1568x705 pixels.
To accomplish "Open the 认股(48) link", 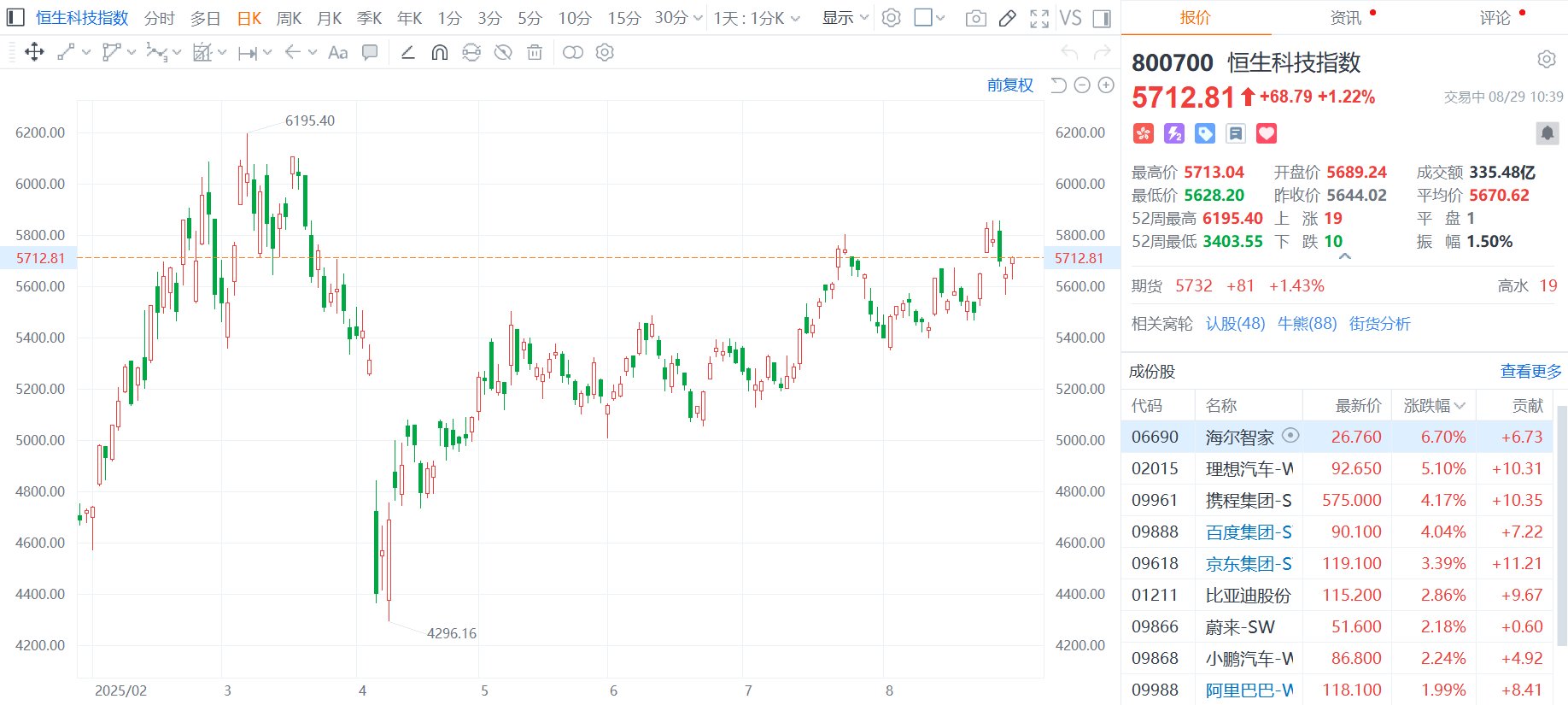I will click(1235, 324).
